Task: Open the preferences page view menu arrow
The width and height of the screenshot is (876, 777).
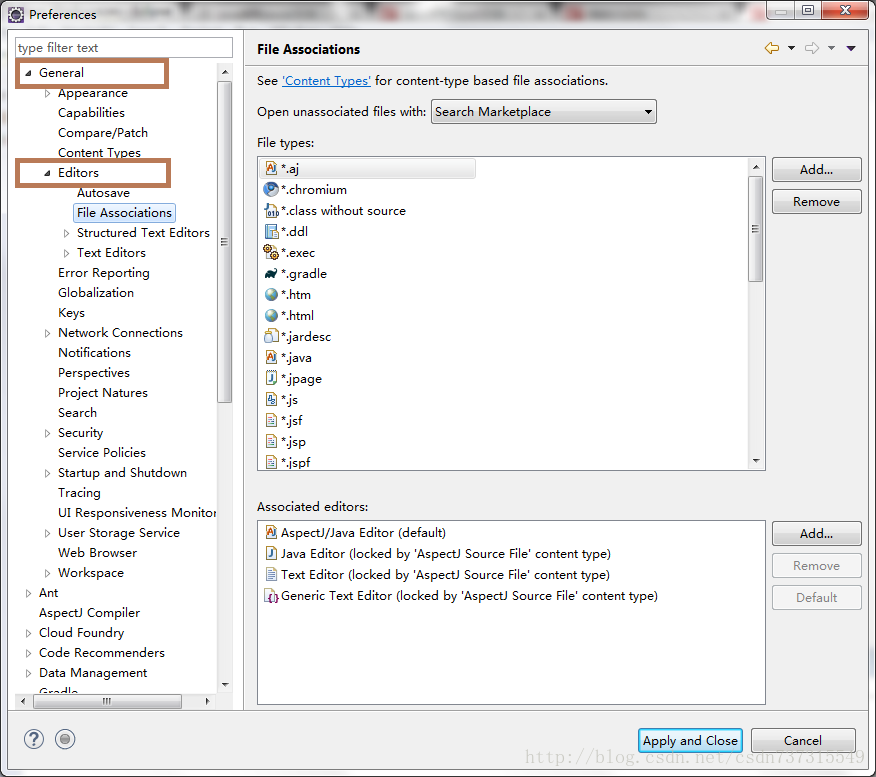Action: [851, 48]
